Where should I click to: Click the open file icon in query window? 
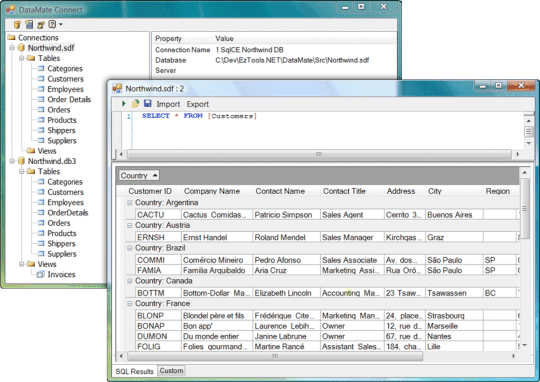pyautogui.click(x=135, y=103)
